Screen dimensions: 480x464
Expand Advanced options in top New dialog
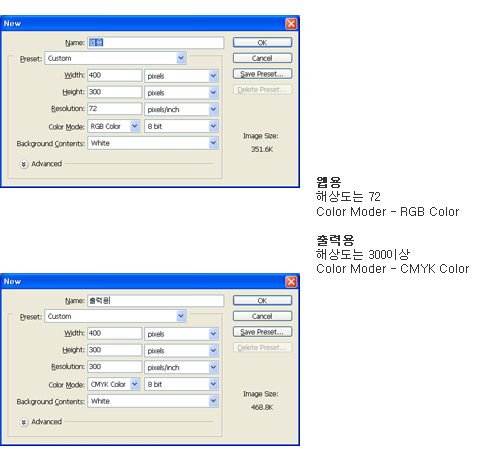(x=24, y=164)
